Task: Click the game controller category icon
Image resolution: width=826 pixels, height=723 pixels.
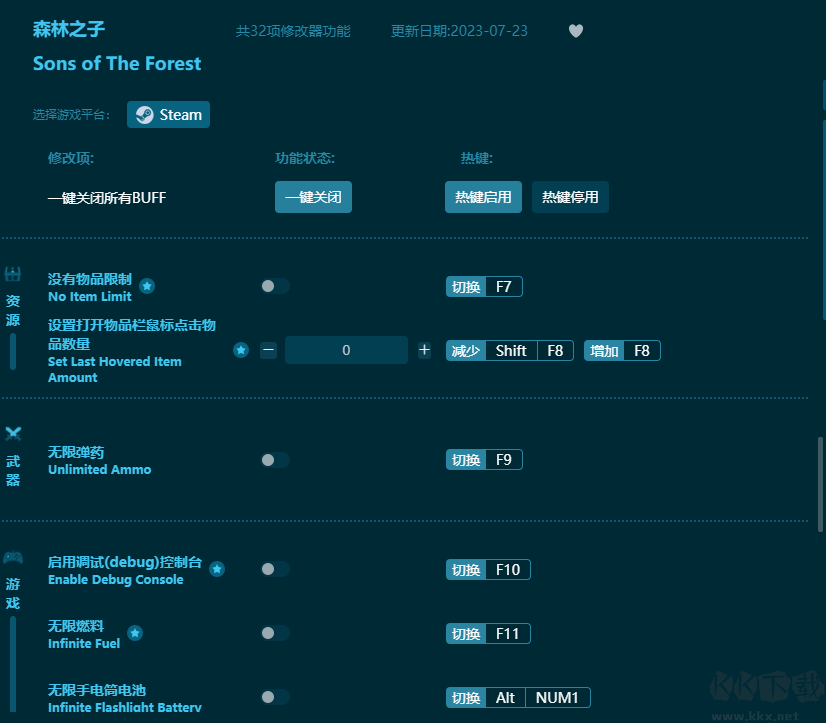Action: pyautogui.click(x=13, y=557)
